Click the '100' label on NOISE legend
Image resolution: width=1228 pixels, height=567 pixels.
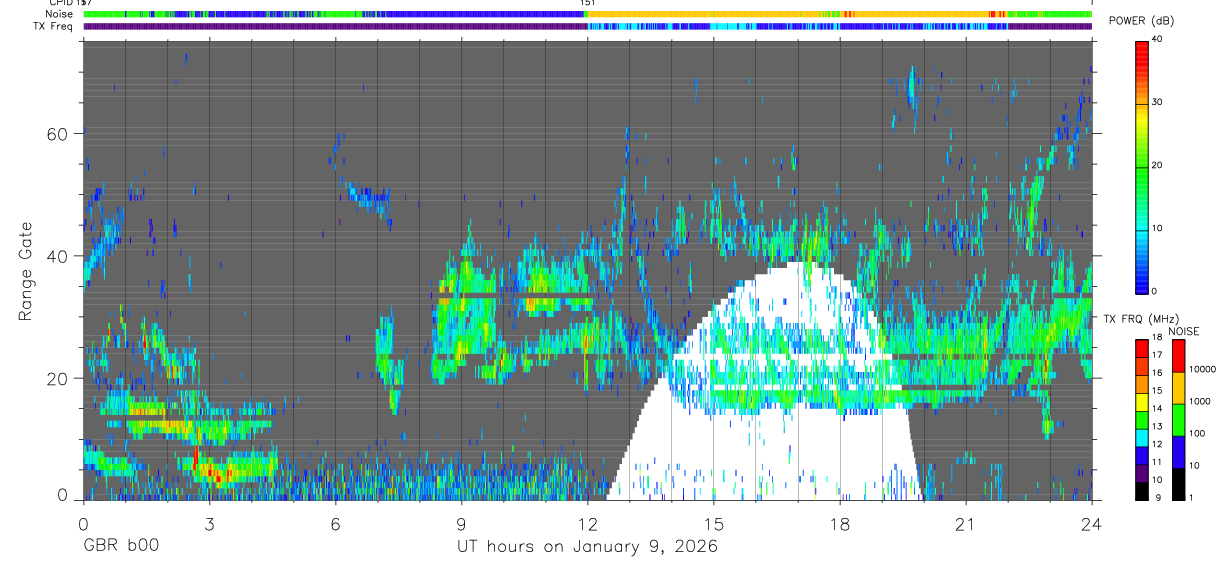[x=1198, y=433]
